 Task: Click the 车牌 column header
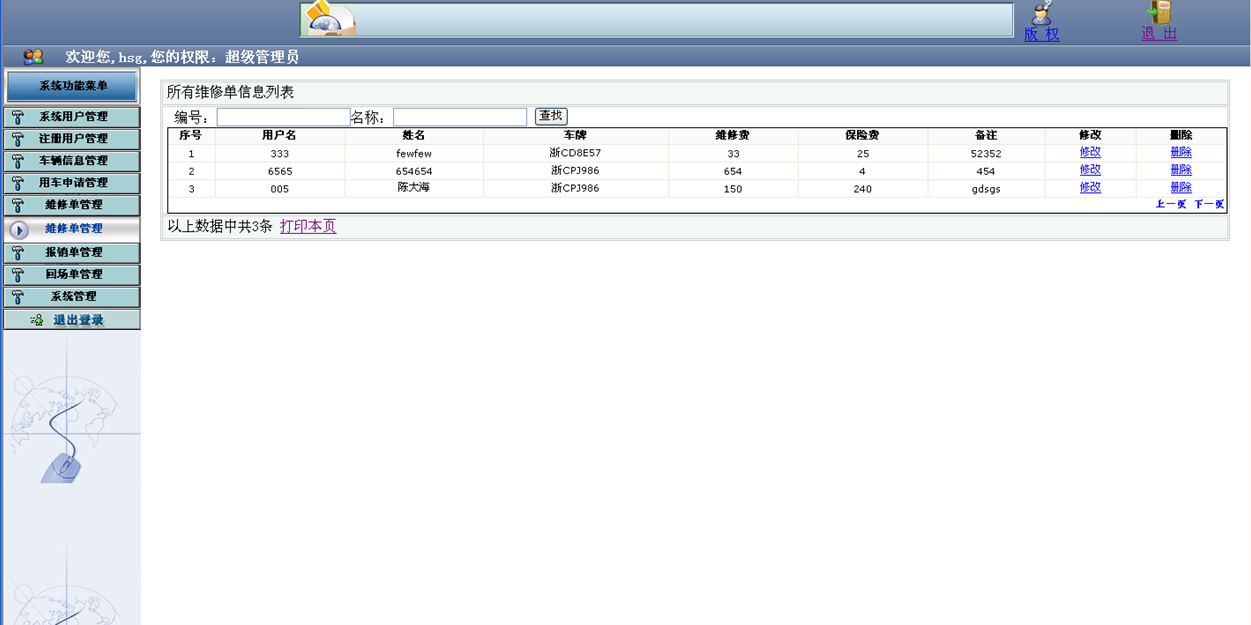575,135
